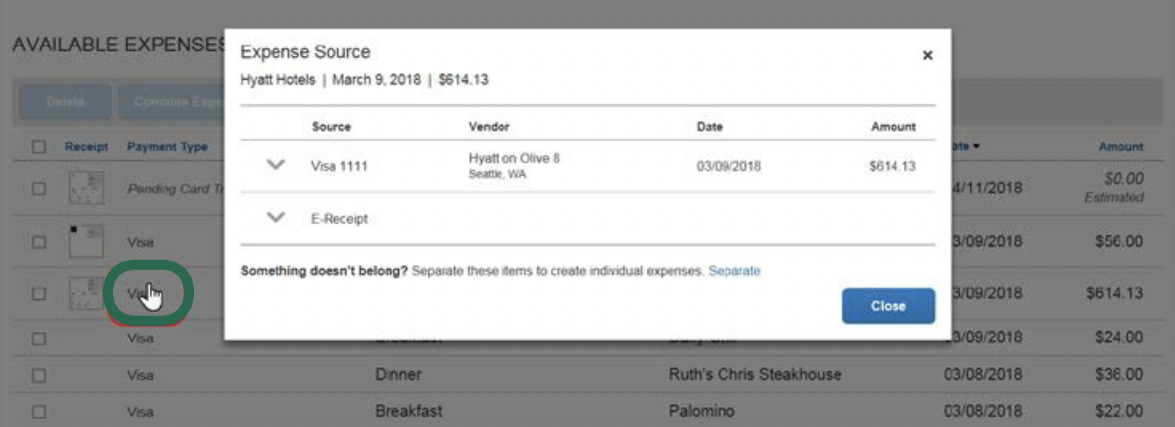Viewport: 1175px width, 427px height.
Task: Open the Ruth's Chris Steakhouse Dinner expense
Action: click(754, 375)
